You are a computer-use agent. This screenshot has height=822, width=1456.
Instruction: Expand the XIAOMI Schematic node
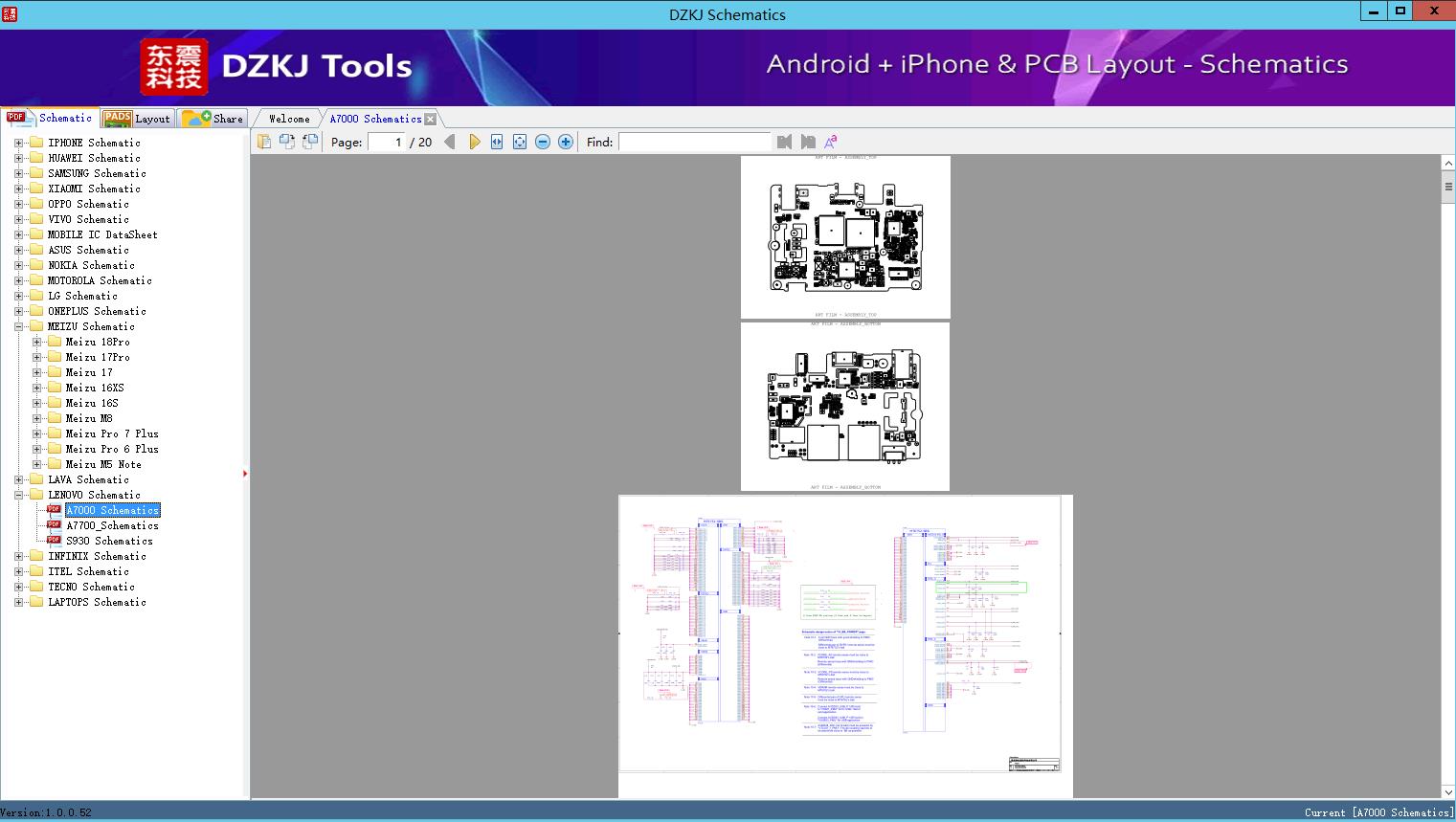pos(18,189)
